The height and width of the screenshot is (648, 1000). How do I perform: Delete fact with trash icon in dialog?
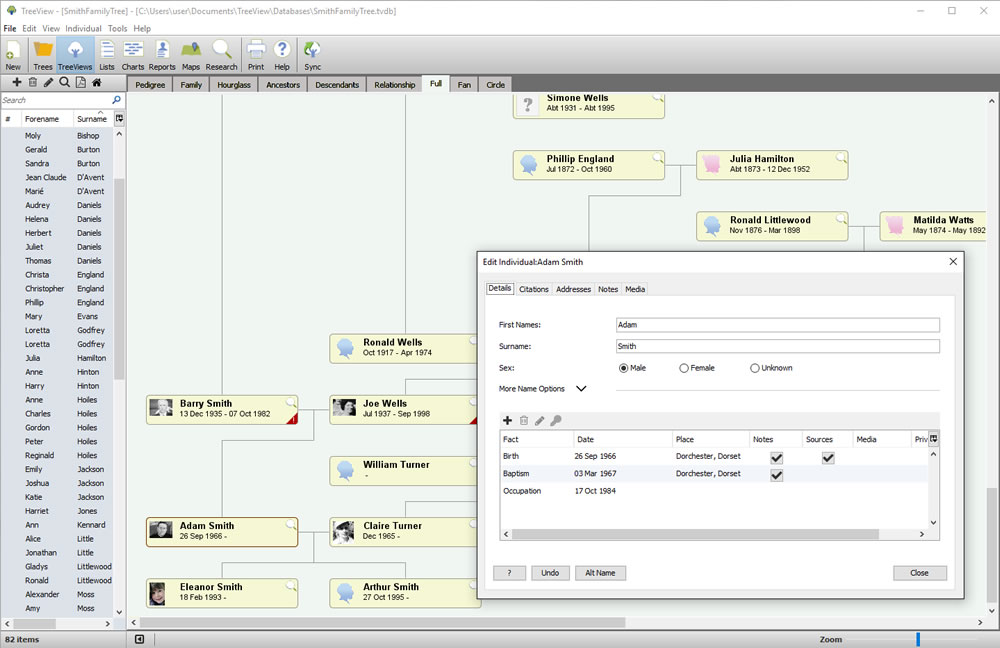click(x=524, y=420)
